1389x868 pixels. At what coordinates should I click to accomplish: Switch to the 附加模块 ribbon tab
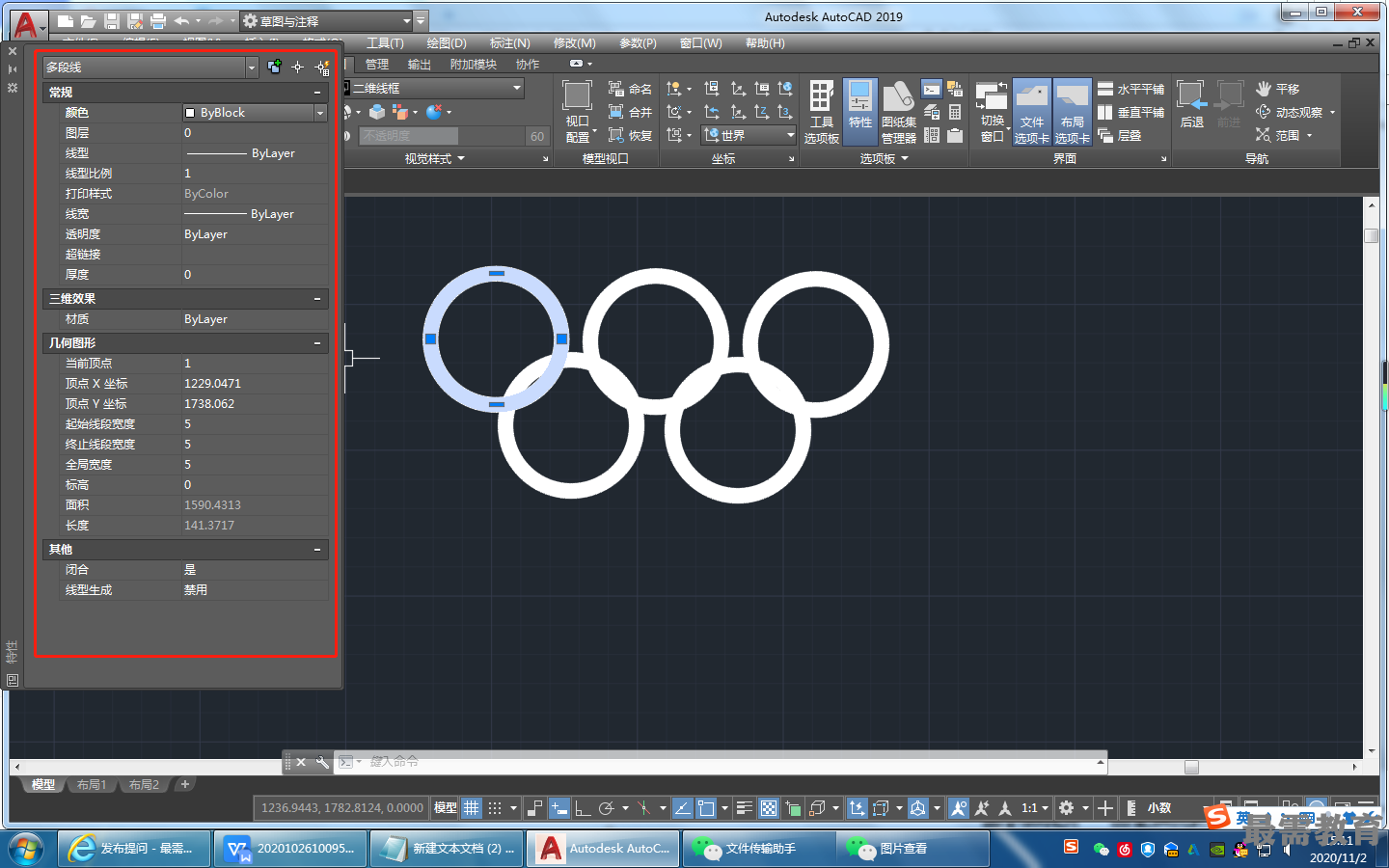click(474, 65)
